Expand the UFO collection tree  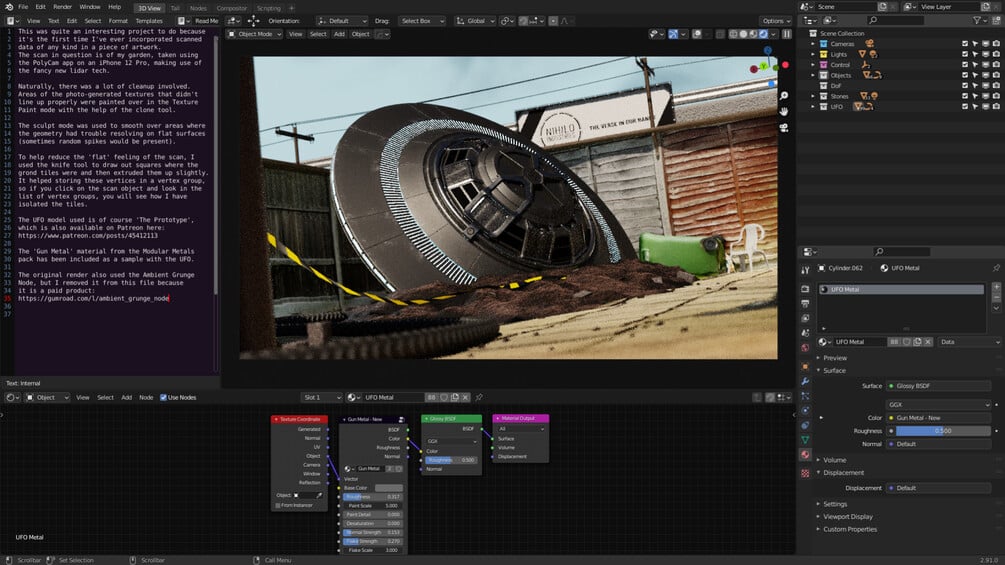[813, 106]
